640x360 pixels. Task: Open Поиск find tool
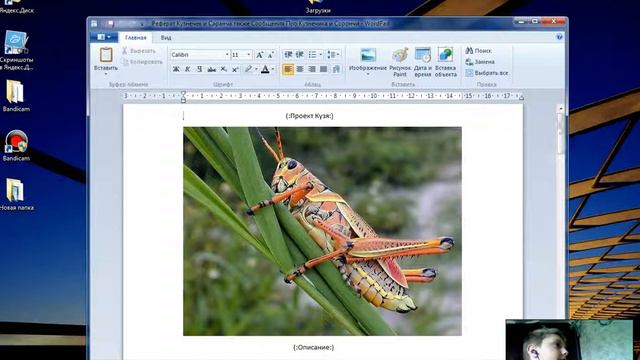click(x=478, y=51)
